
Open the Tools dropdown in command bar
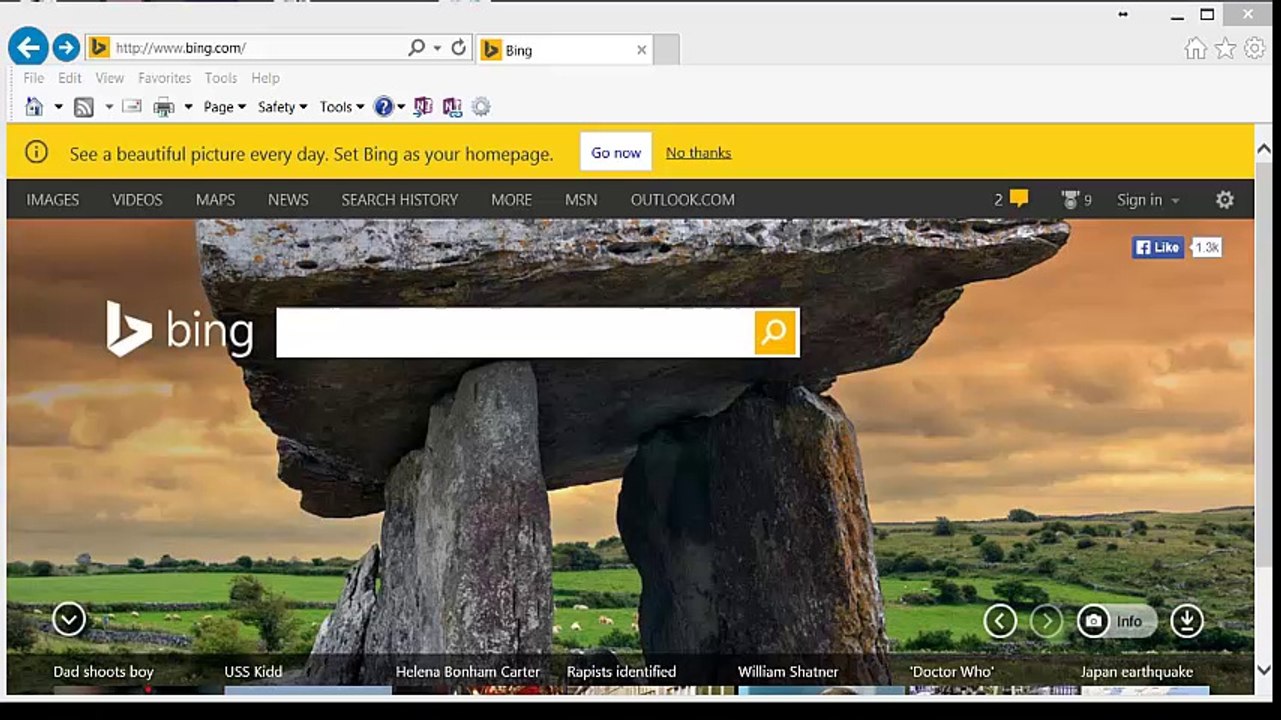tap(342, 107)
